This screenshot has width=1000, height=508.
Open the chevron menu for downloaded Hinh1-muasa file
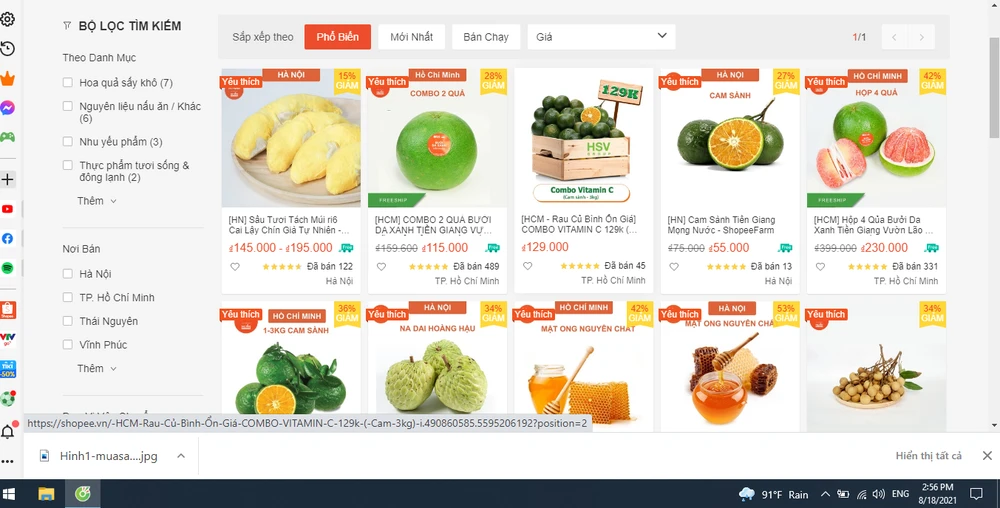click(181, 456)
